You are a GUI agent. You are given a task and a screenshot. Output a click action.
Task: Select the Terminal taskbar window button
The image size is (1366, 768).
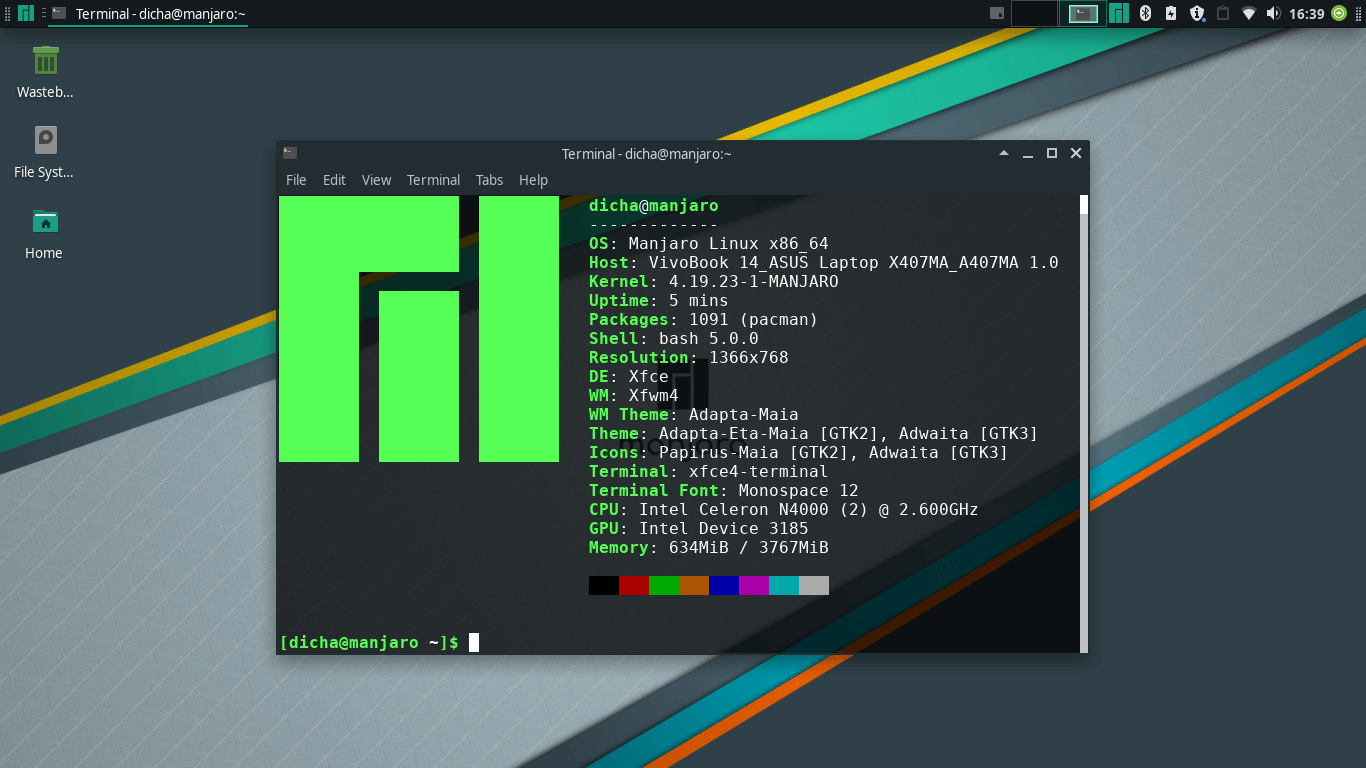(148, 14)
